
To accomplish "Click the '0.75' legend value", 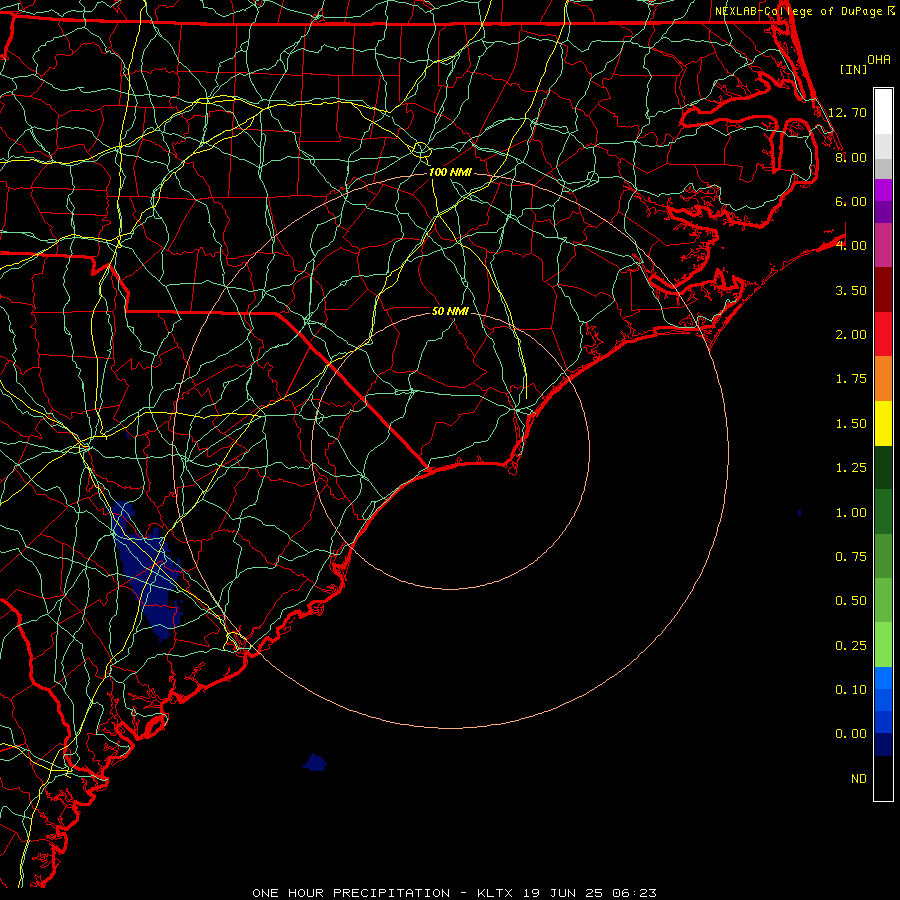I will pos(851,557).
